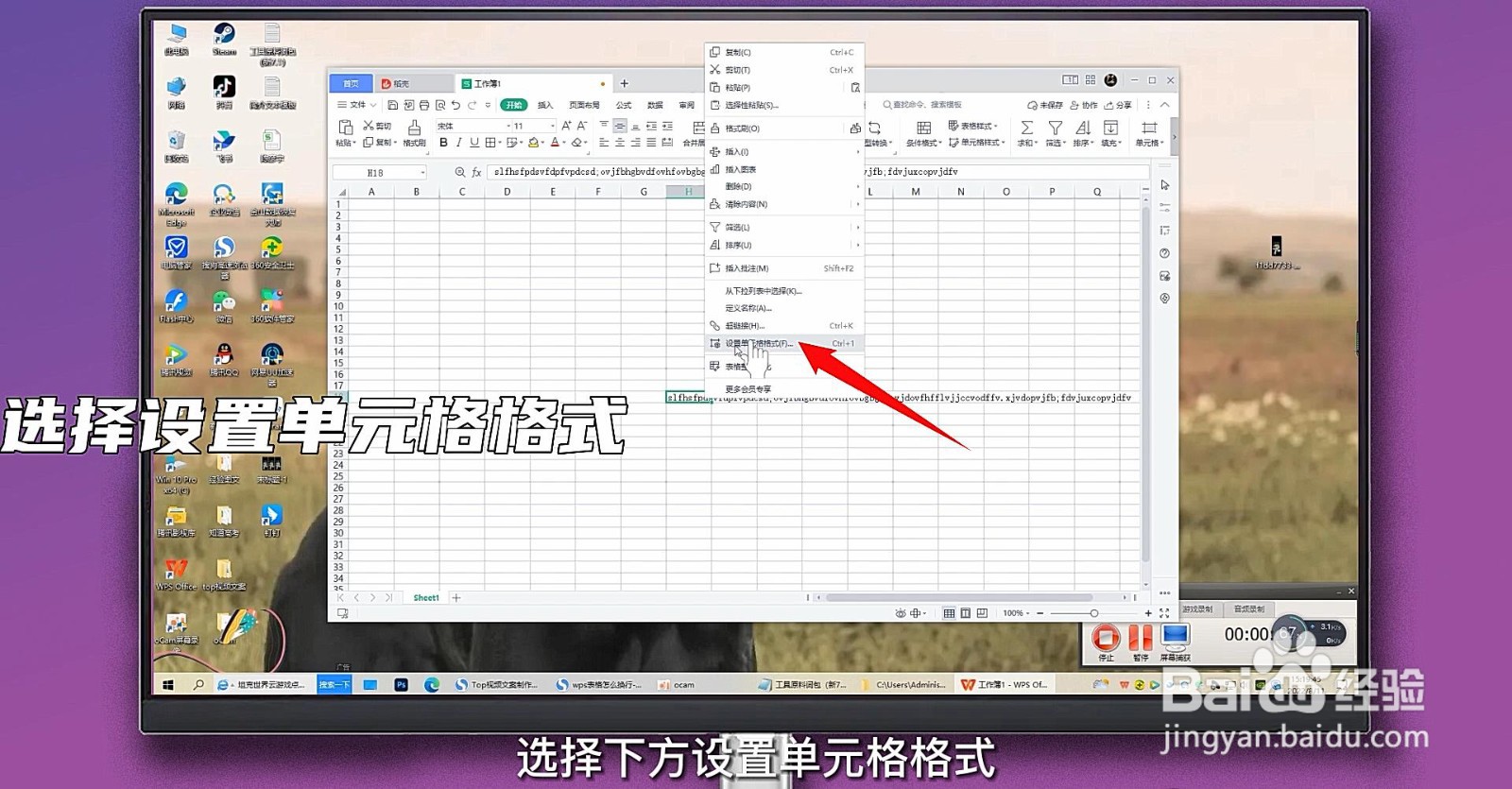Add a new sheet with plus button
Screen dimensions: 1512x789
(456, 597)
